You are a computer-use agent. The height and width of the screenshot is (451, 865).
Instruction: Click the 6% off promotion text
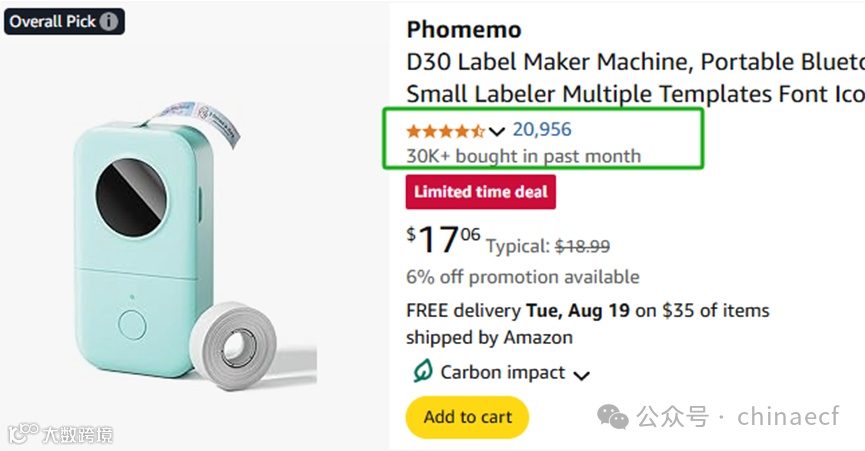[x=522, y=277]
